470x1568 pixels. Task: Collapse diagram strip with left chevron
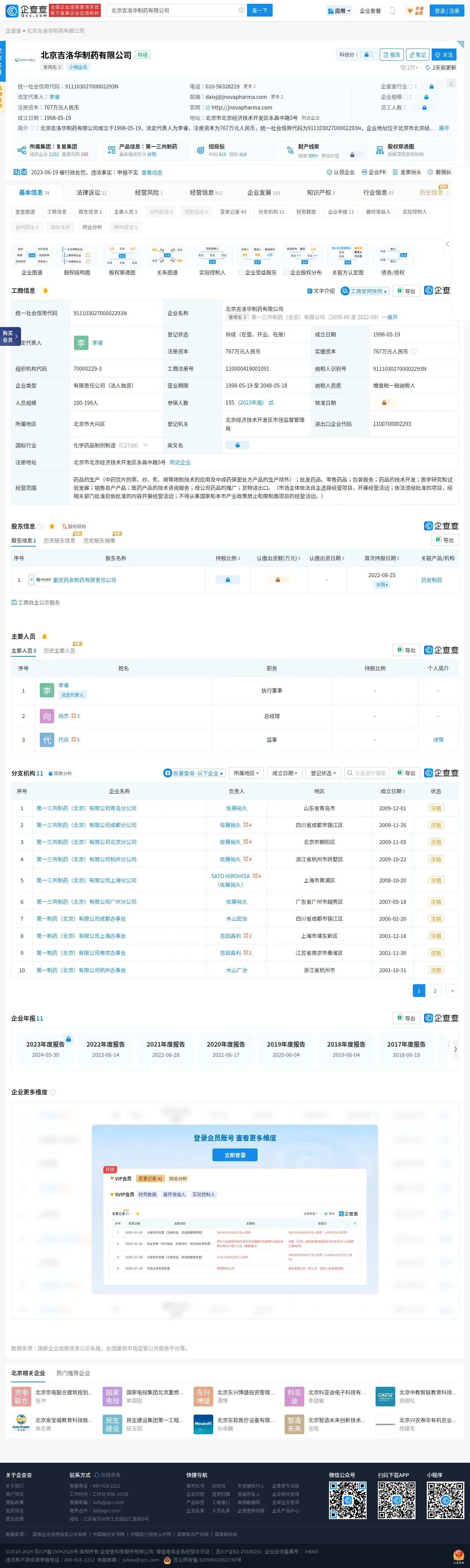pos(447,244)
